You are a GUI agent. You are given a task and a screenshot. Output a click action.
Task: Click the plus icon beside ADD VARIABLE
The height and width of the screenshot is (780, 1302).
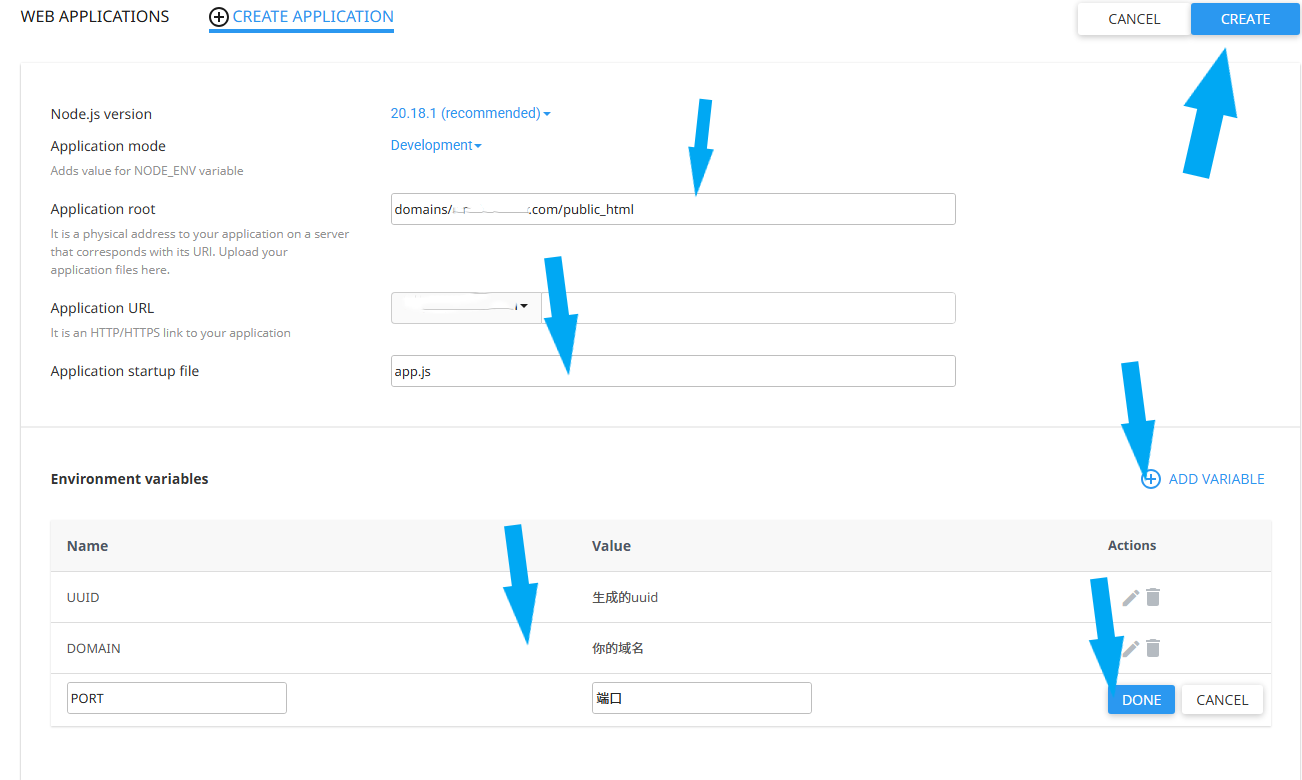click(1151, 479)
